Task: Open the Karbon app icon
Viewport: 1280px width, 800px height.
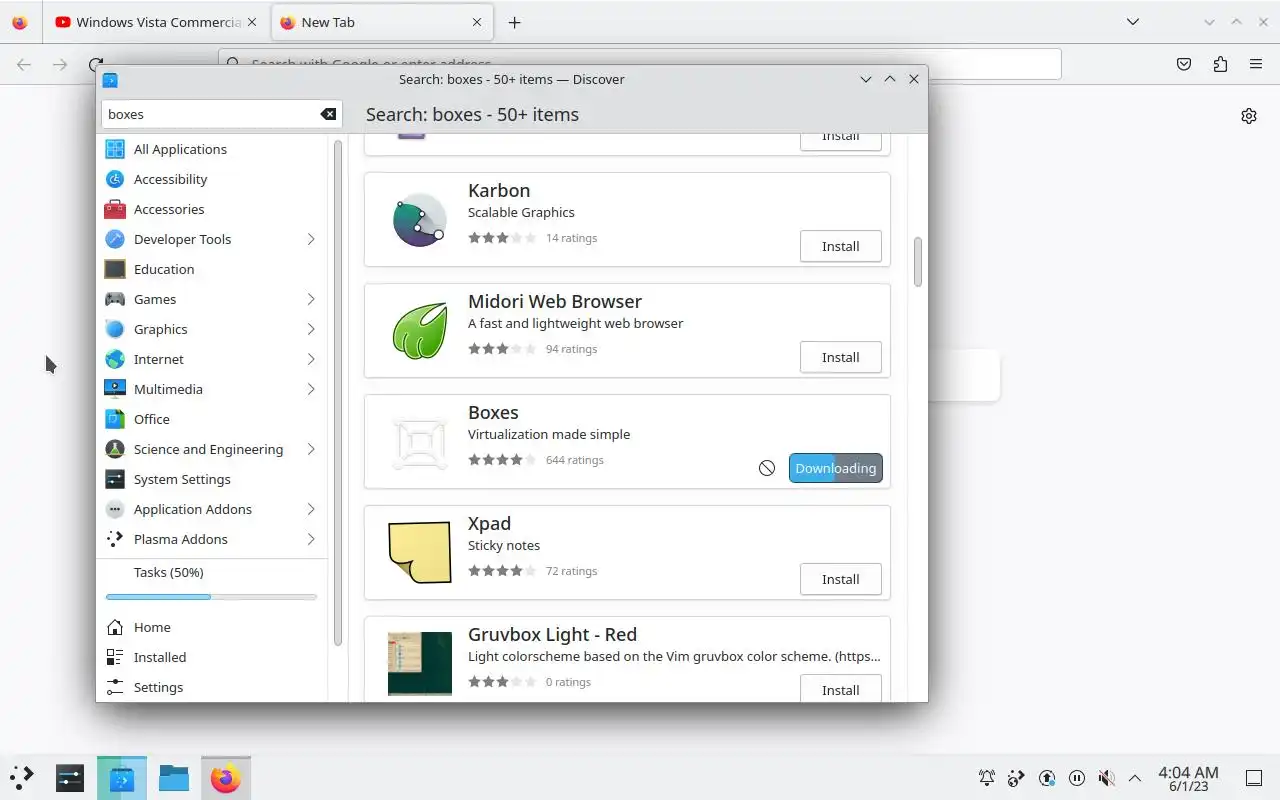Action: click(419, 219)
